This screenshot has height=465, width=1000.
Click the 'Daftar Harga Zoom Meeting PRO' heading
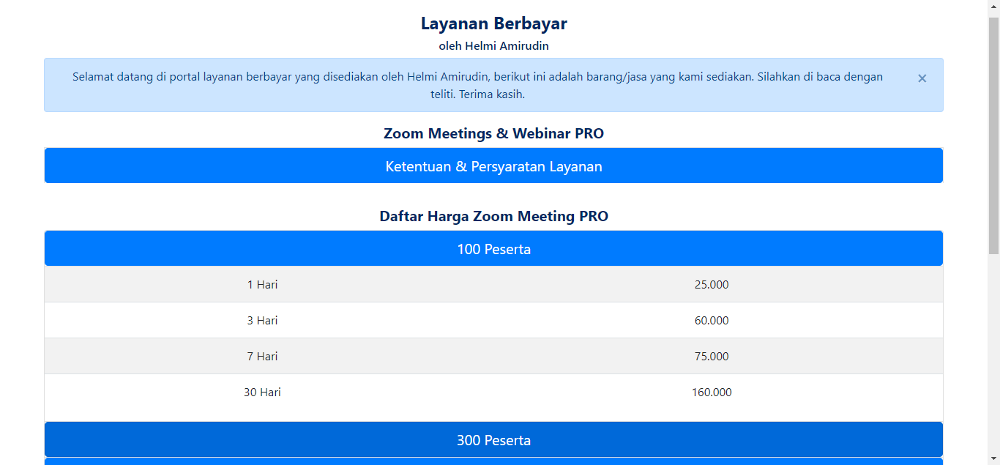(494, 216)
